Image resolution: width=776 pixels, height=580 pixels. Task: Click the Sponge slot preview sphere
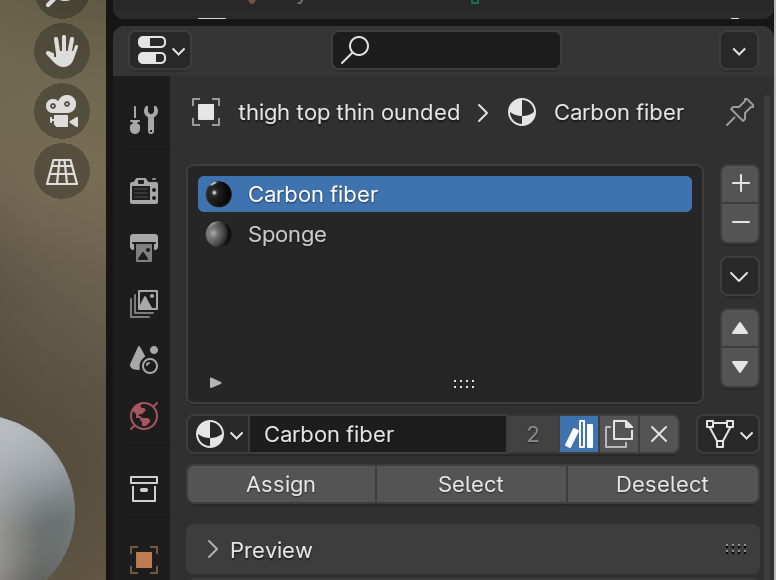[218, 235]
